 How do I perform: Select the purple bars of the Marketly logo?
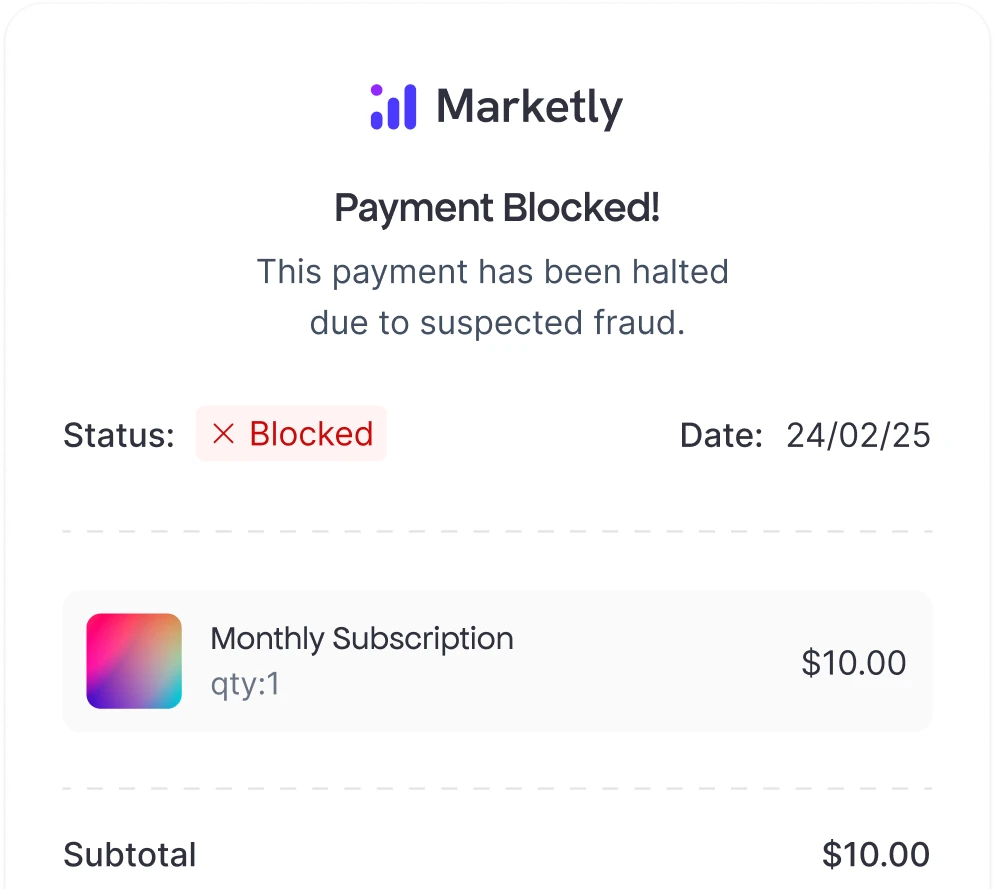[x=392, y=105]
